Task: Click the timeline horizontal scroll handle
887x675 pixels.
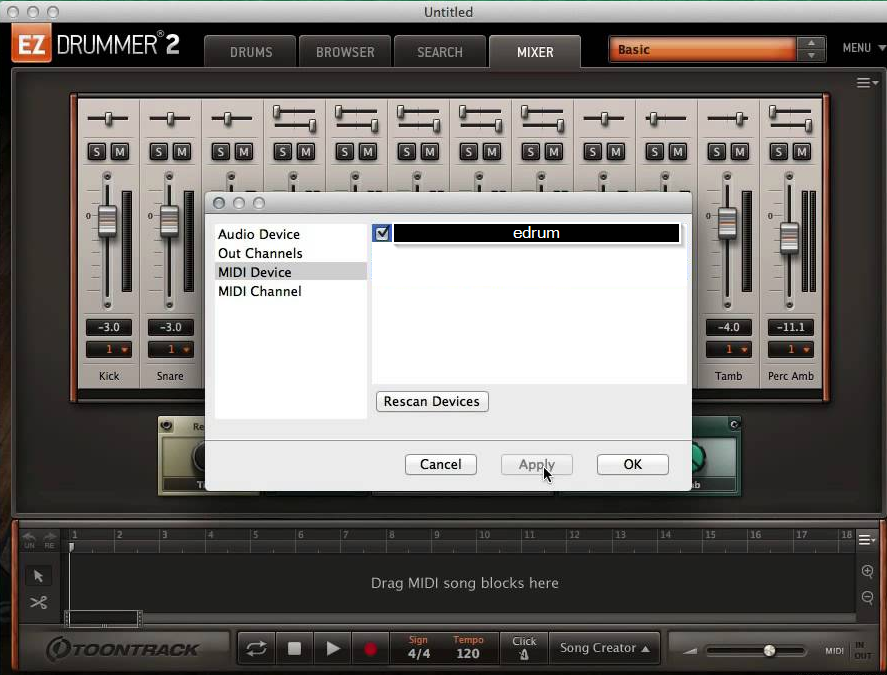Action: tap(103, 619)
